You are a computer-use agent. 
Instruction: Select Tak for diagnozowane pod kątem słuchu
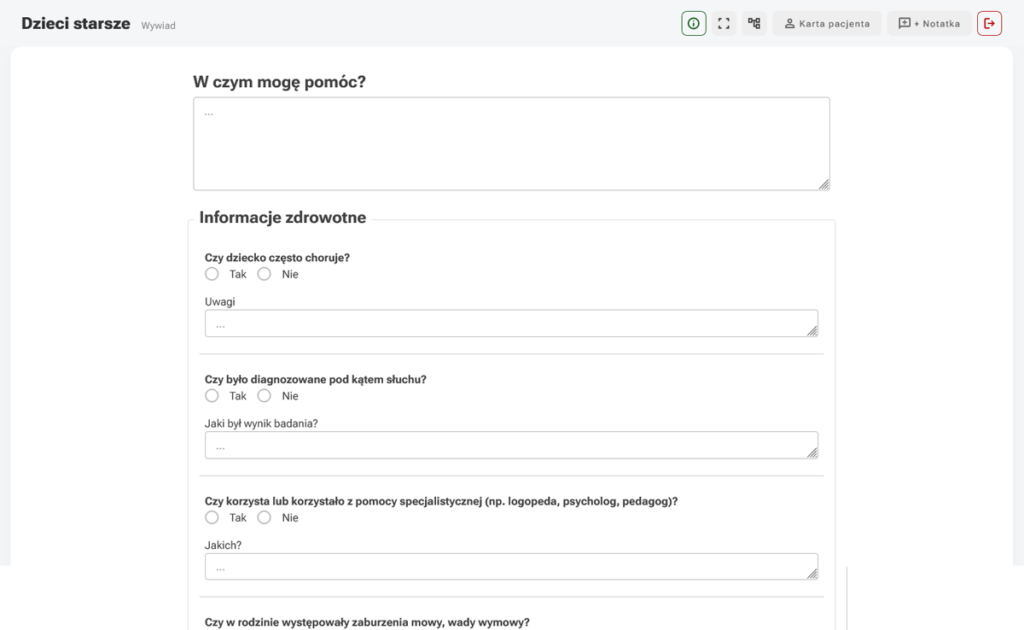click(x=212, y=396)
